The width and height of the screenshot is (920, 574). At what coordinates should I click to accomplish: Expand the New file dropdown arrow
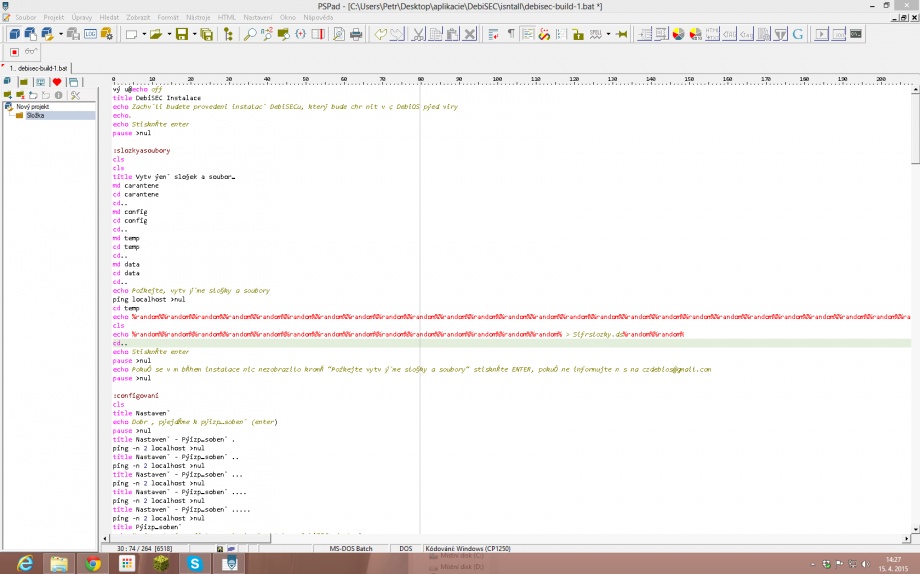click(x=143, y=34)
